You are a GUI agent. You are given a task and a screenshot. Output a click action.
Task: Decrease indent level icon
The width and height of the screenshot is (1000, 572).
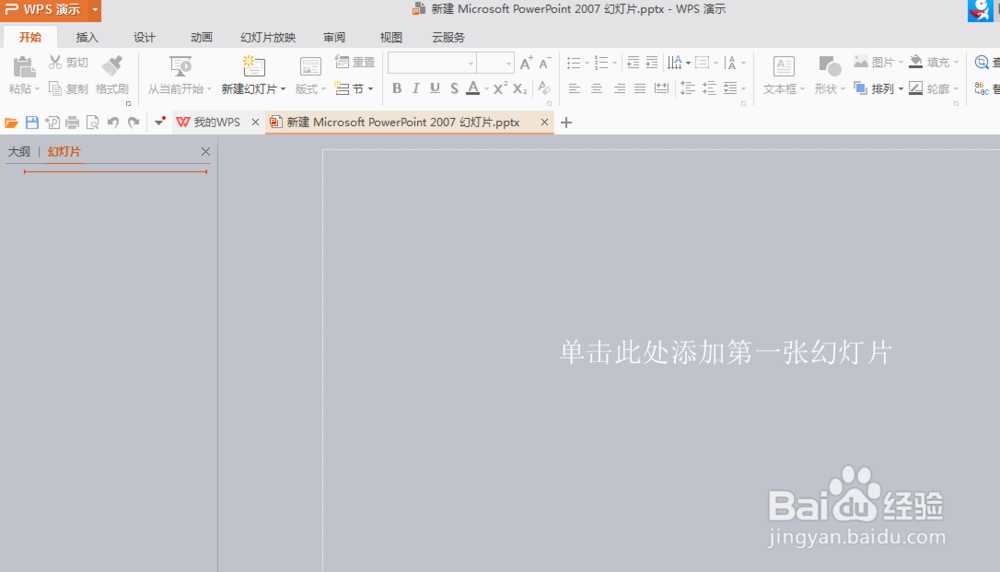tap(633, 62)
